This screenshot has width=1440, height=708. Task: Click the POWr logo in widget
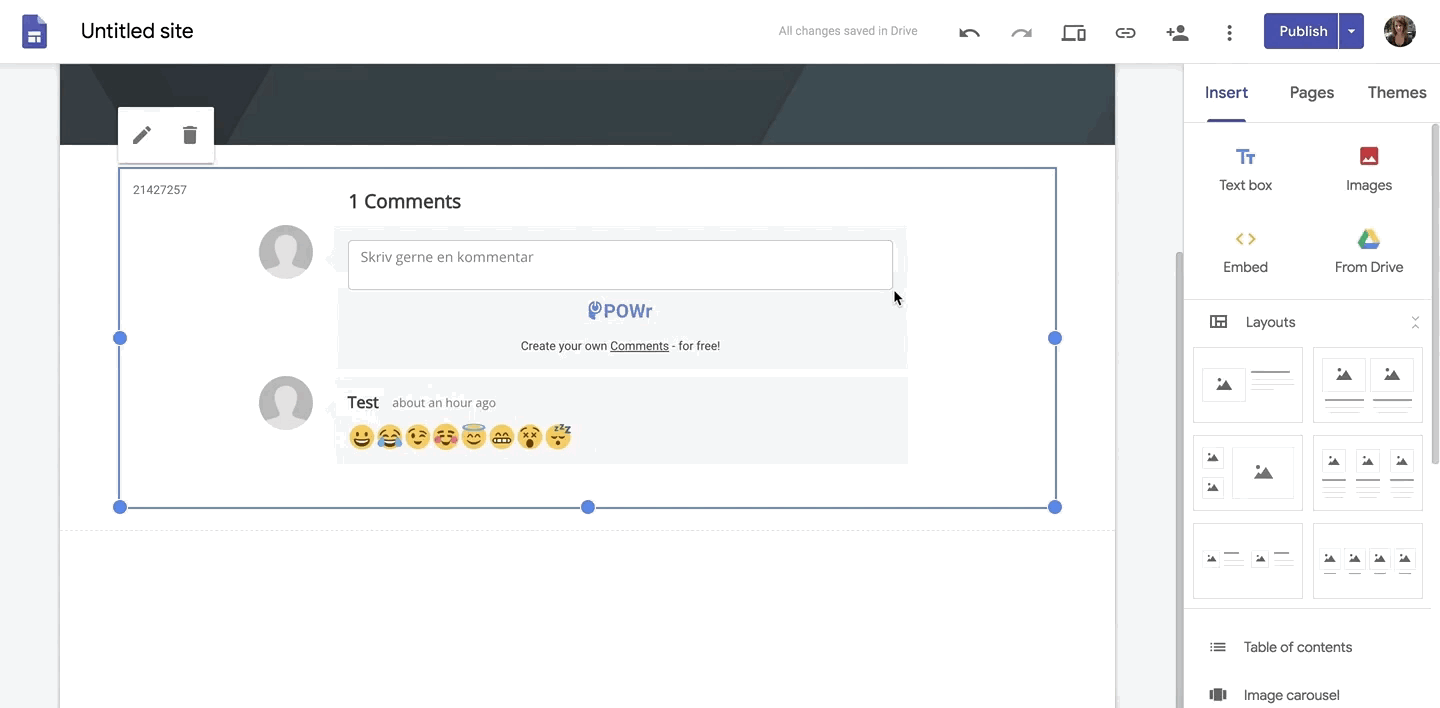pos(620,311)
